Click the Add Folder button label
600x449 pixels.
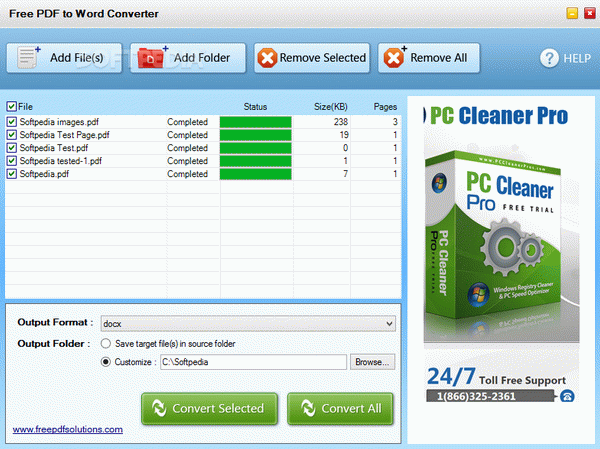202,58
